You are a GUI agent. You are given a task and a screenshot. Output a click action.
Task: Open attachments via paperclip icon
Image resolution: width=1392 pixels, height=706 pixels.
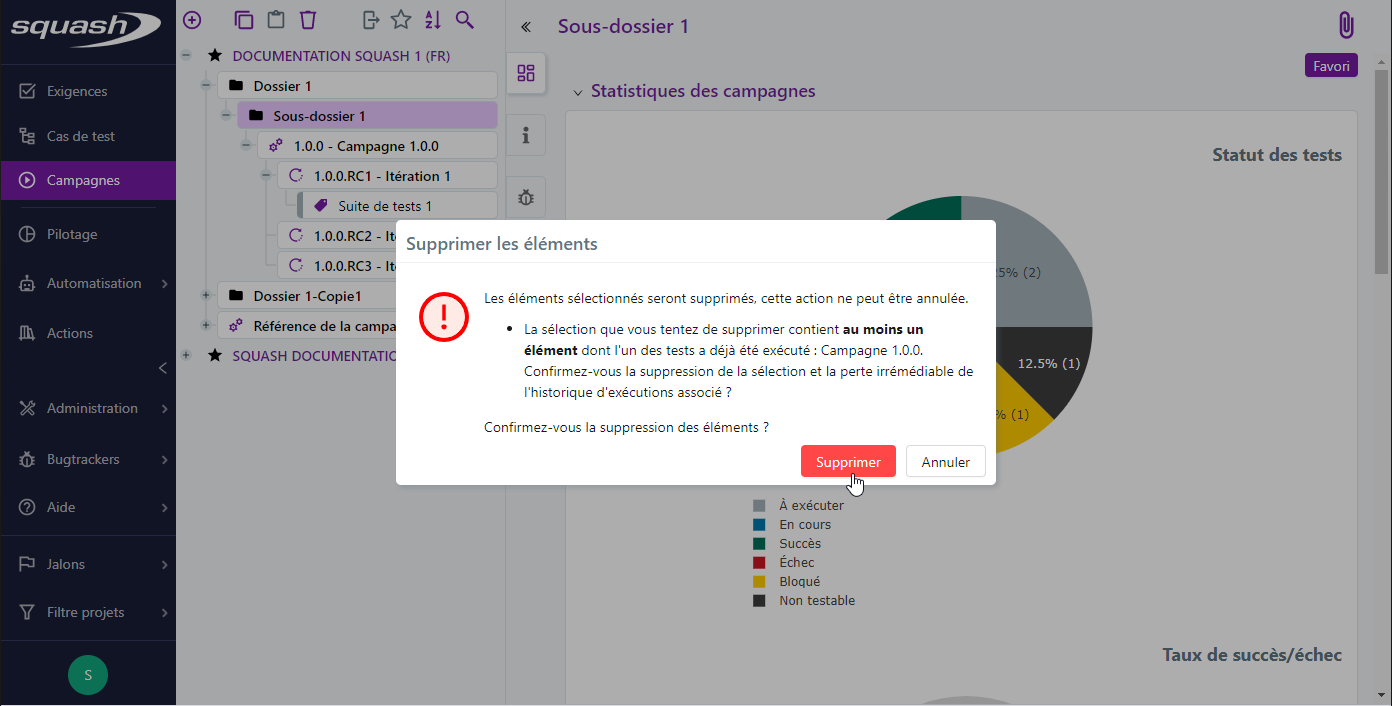[x=1346, y=26]
